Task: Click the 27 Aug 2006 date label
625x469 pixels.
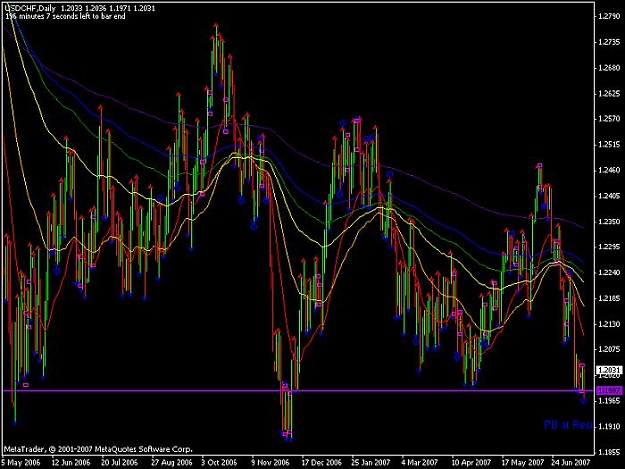Action: click(x=172, y=463)
